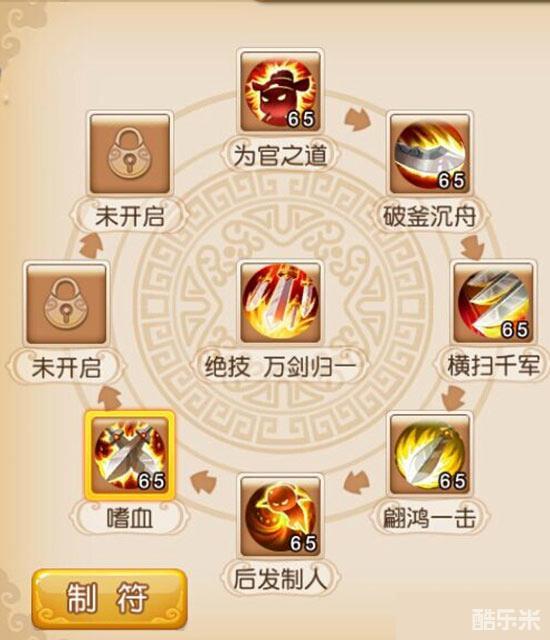Click the 破釜沉舟 name label

(x=430, y=216)
